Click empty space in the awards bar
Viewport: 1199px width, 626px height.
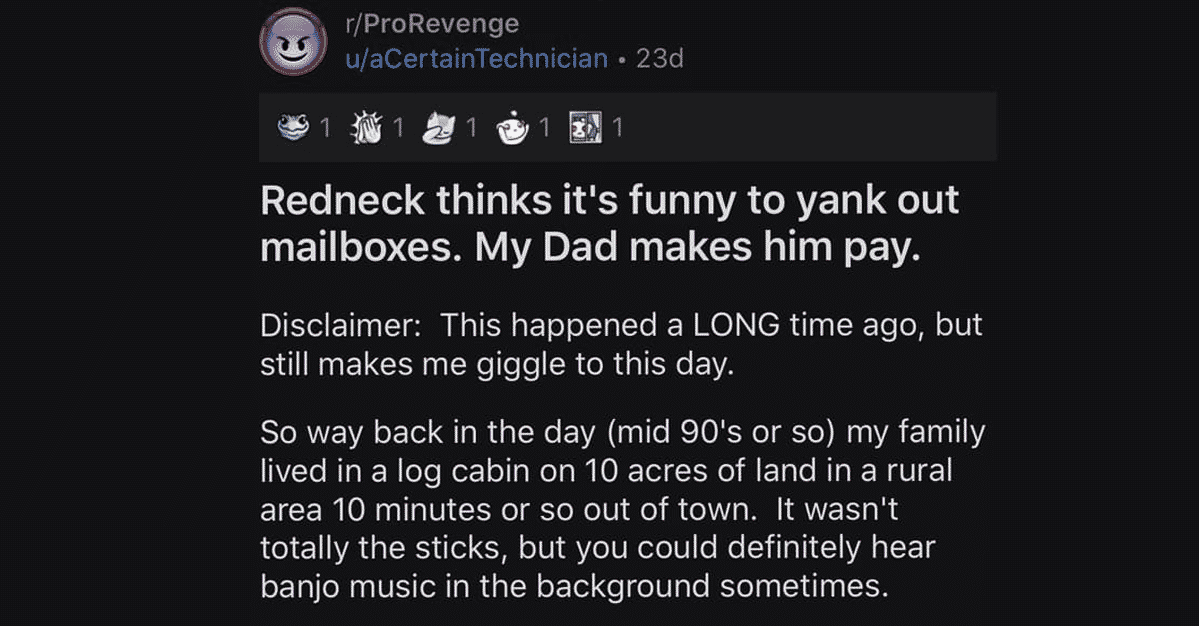pyautogui.click(x=811, y=127)
